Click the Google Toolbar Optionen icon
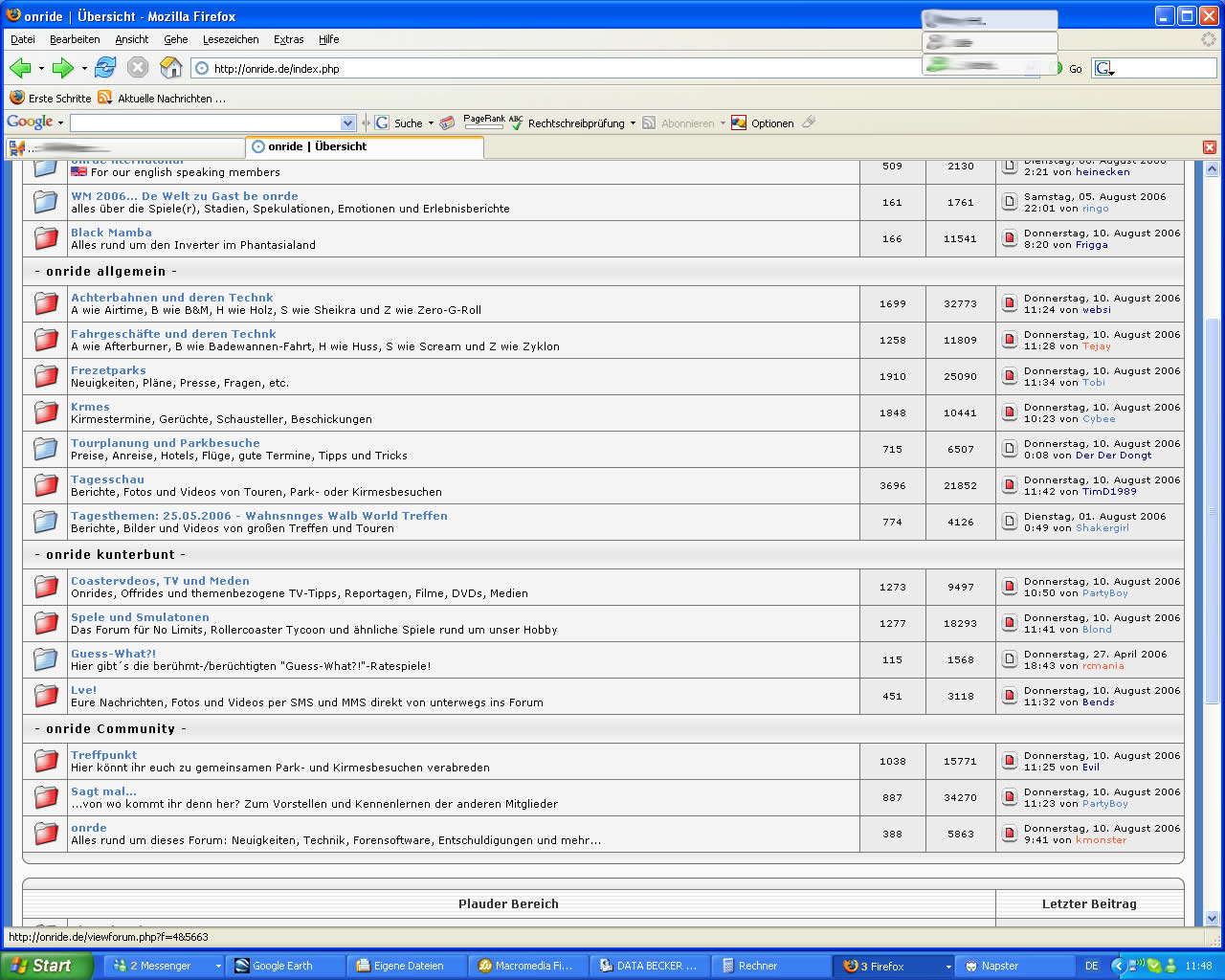This screenshot has height=980, width=1225. pyautogui.click(x=739, y=123)
